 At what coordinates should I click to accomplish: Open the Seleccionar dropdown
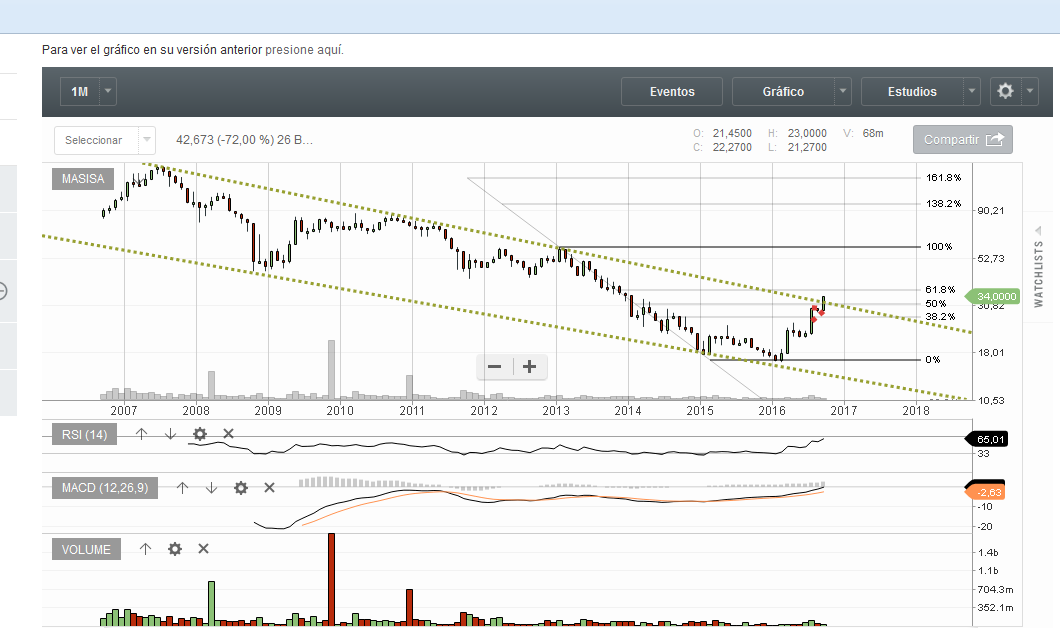click(x=105, y=140)
